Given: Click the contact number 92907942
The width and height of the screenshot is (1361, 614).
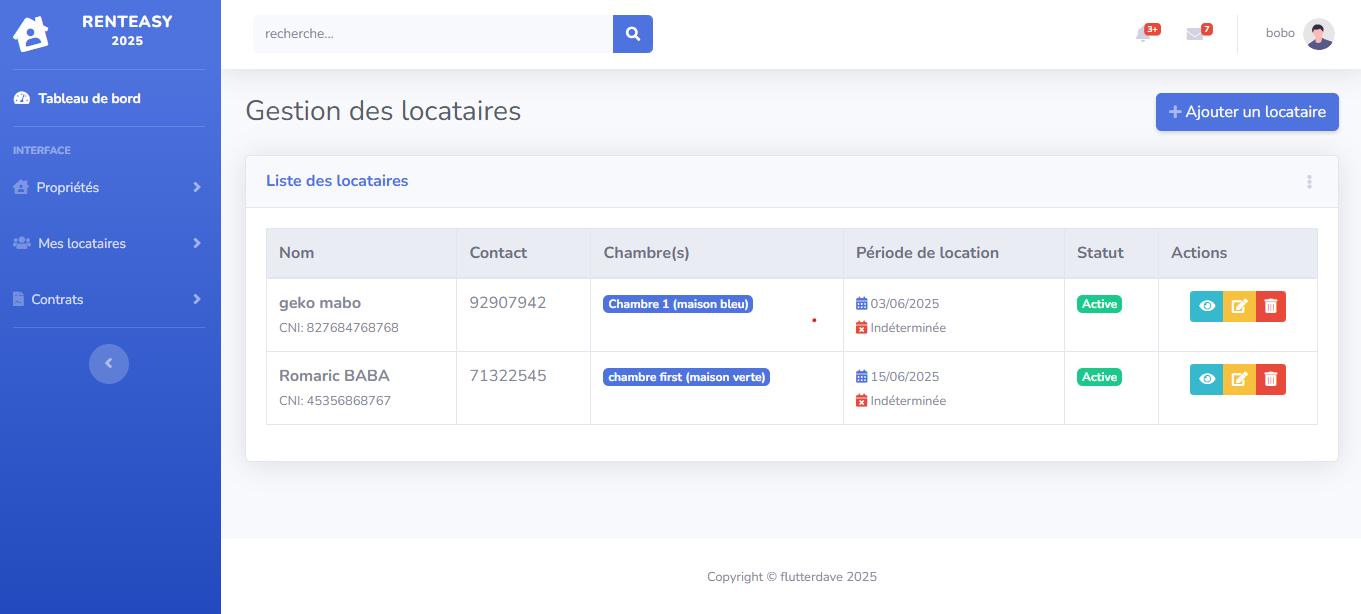Looking at the screenshot, I should [508, 303].
